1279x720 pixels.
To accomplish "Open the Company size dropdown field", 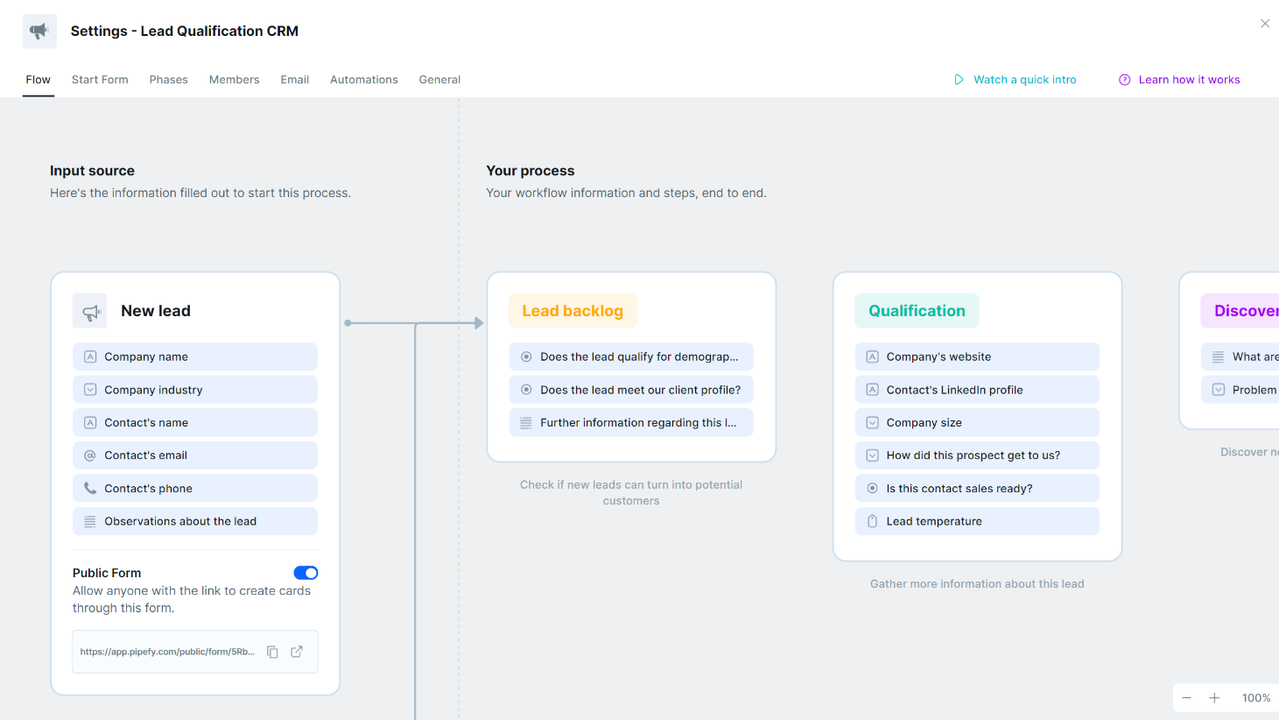I will pyautogui.click(x=976, y=423).
